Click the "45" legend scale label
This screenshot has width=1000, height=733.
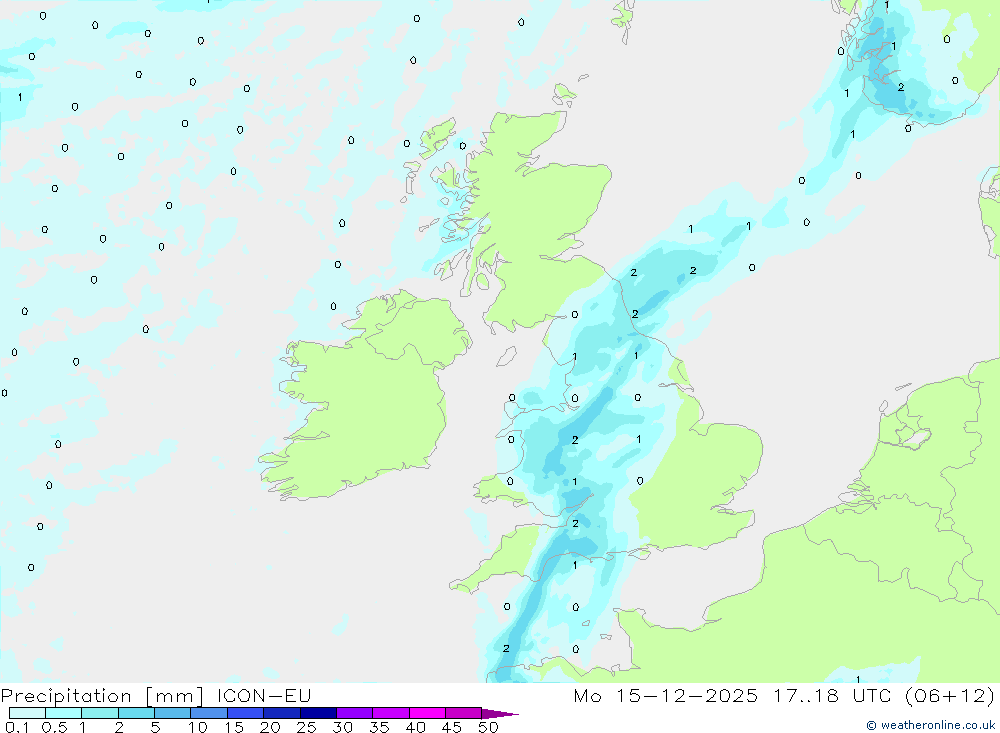point(452,727)
